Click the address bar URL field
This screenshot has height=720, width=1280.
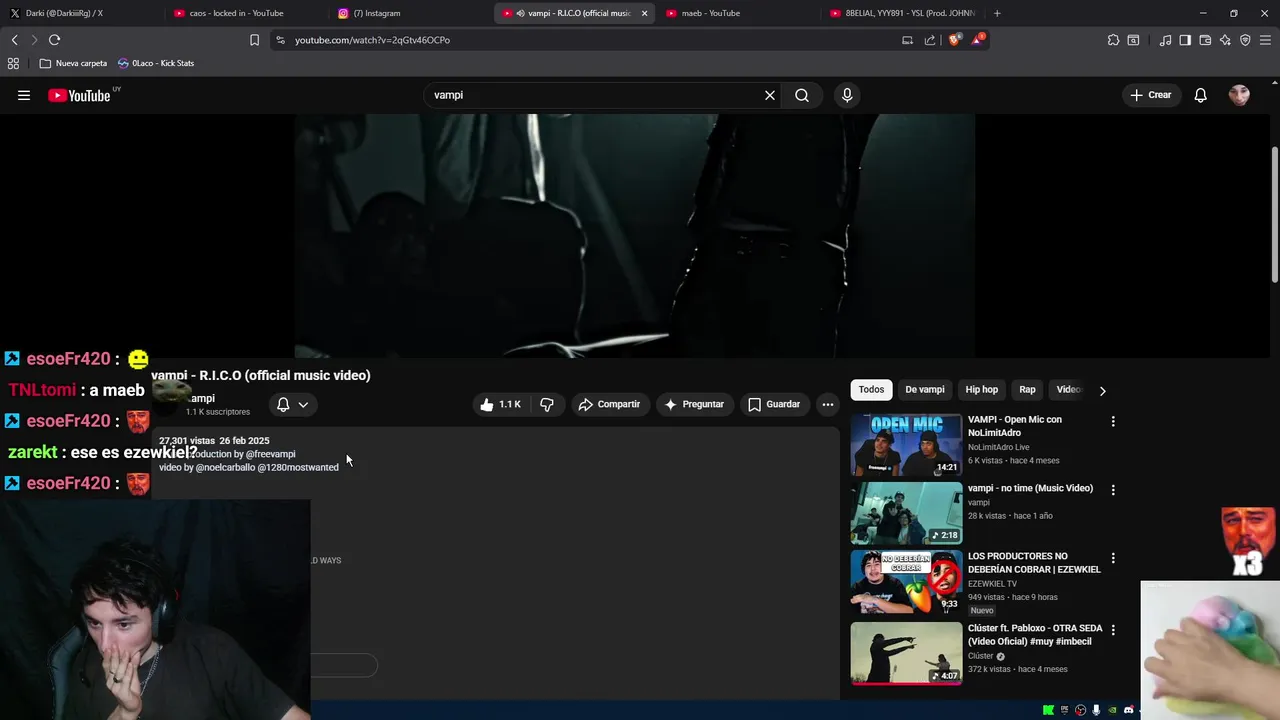[590, 40]
